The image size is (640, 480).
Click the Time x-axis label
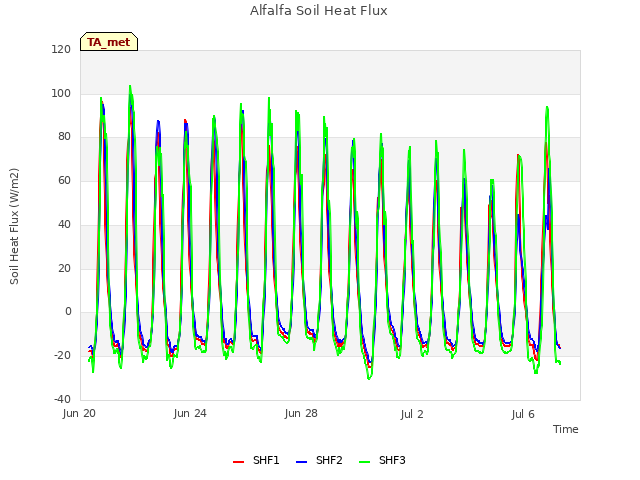[566, 429]
